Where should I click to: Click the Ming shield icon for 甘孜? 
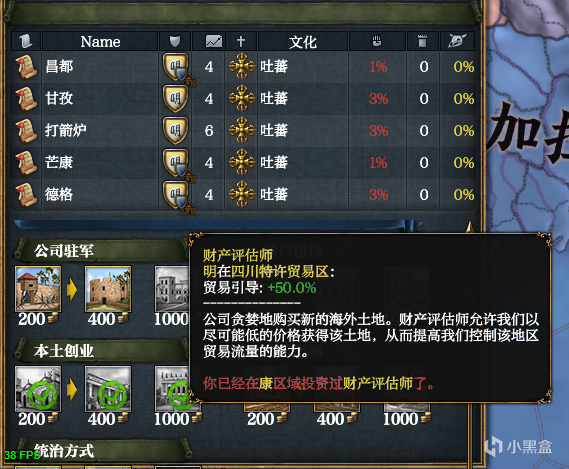pos(175,98)
